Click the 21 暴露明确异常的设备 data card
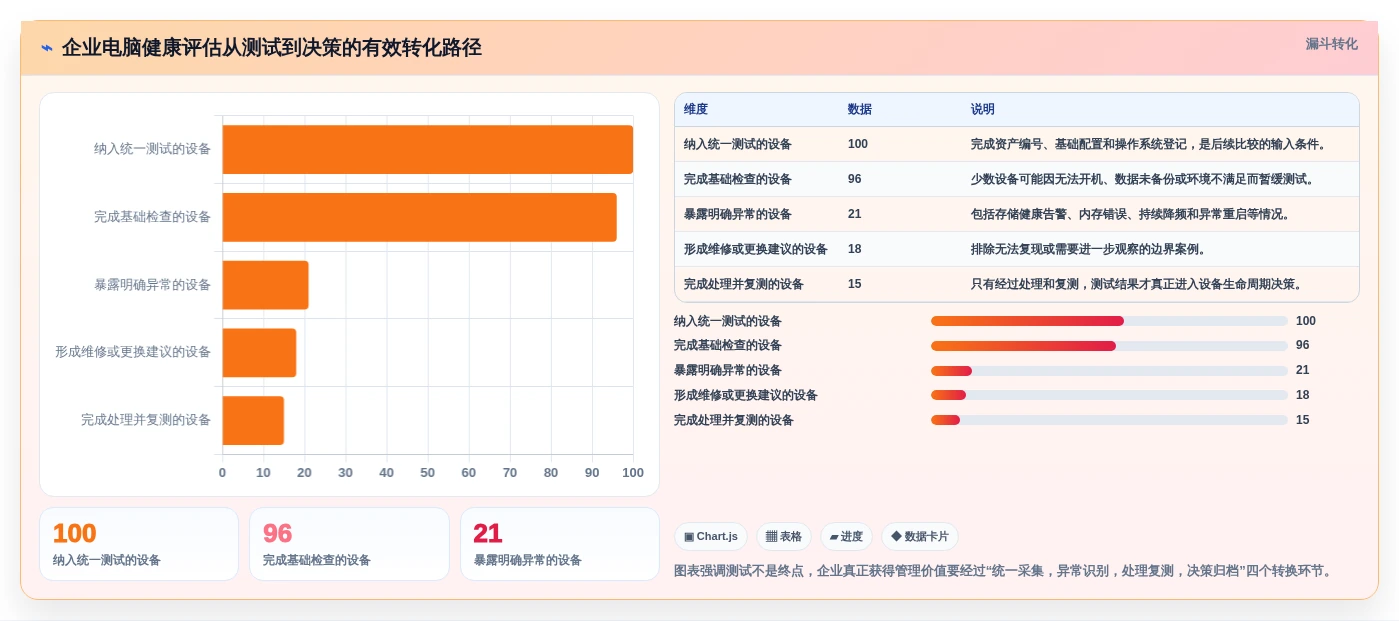Image resolution: width=1399 pixels, height=621 pixels. (x=560, y=544)
